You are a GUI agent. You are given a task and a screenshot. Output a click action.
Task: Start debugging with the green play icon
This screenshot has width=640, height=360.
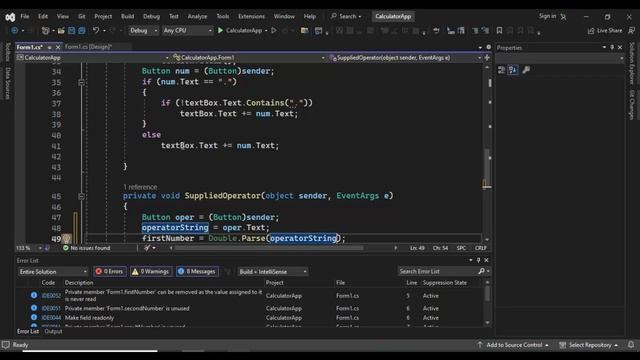[220, 31]
